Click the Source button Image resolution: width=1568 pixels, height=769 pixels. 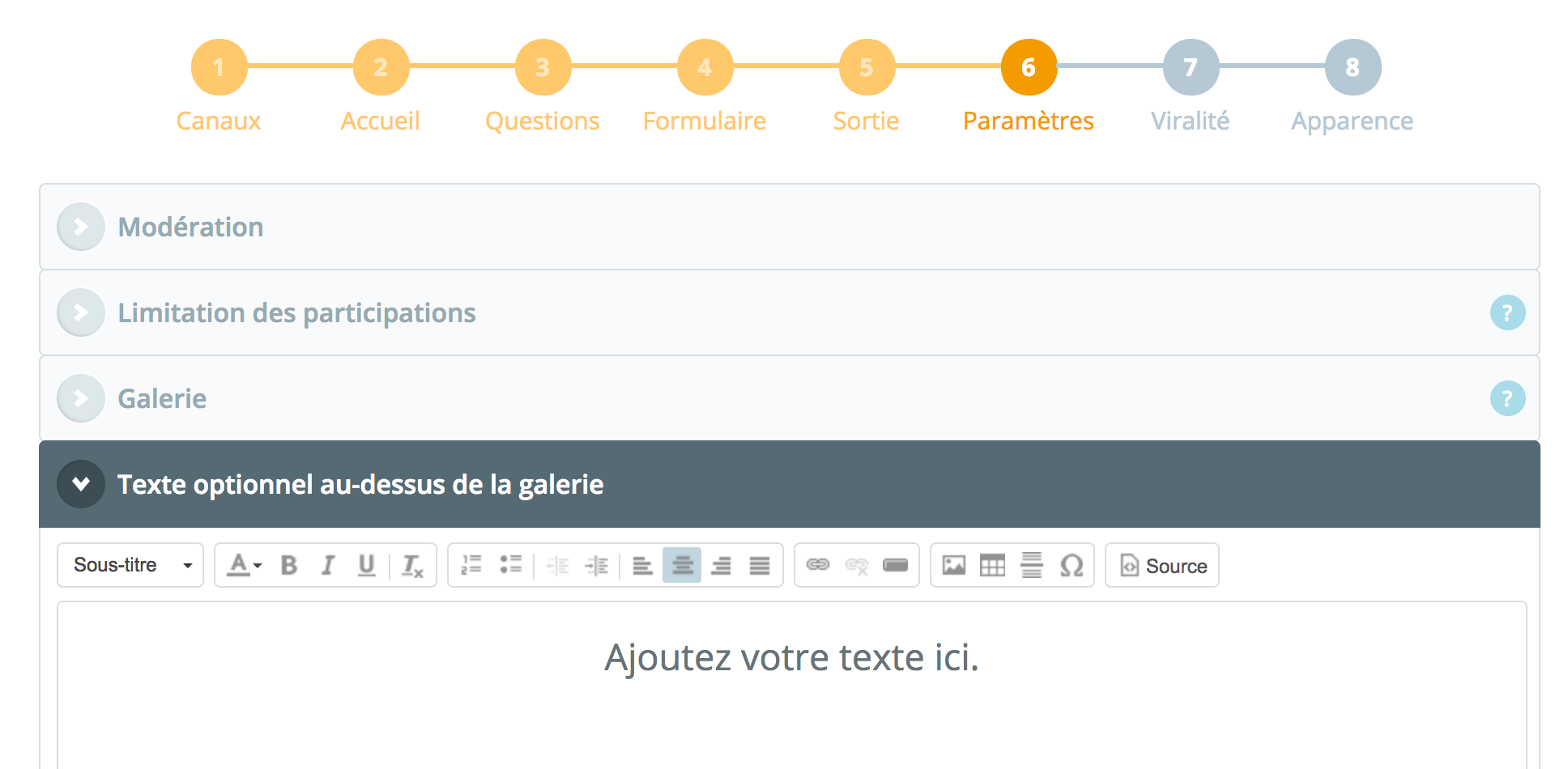1162,565
